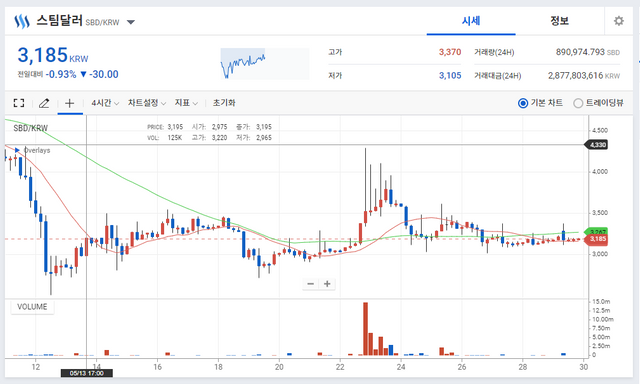Expand the Overlays triangle

coord(17,150)
